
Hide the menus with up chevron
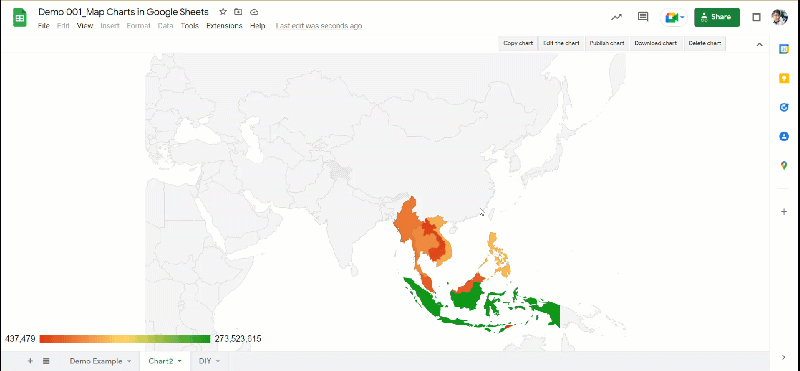click(x=759, y=44)
